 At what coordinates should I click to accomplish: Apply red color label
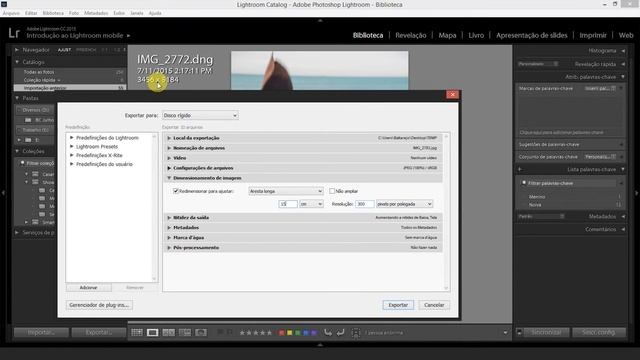(x=281, y=333)
